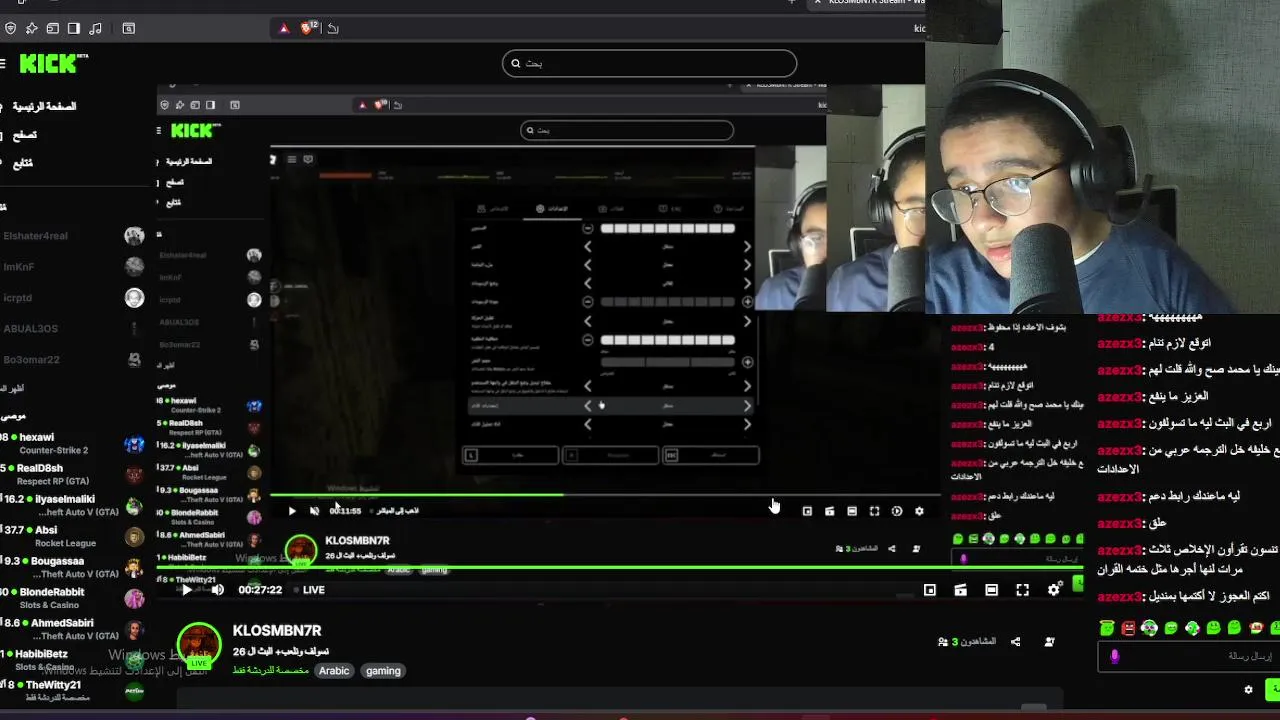Open تصفح browse sidebar item
The height and width of the screenshot is (720, 1280).
pos(24,135)
